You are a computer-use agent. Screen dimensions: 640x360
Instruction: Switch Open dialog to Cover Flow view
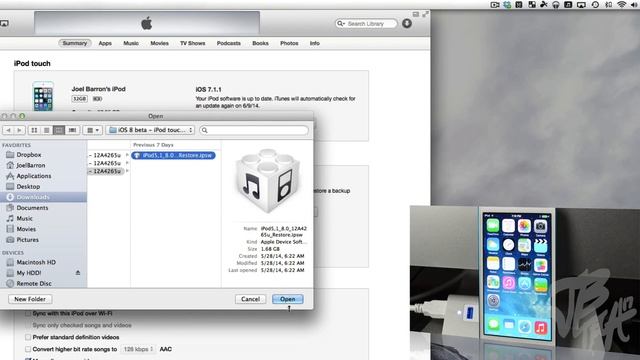[x=72, y=130]
